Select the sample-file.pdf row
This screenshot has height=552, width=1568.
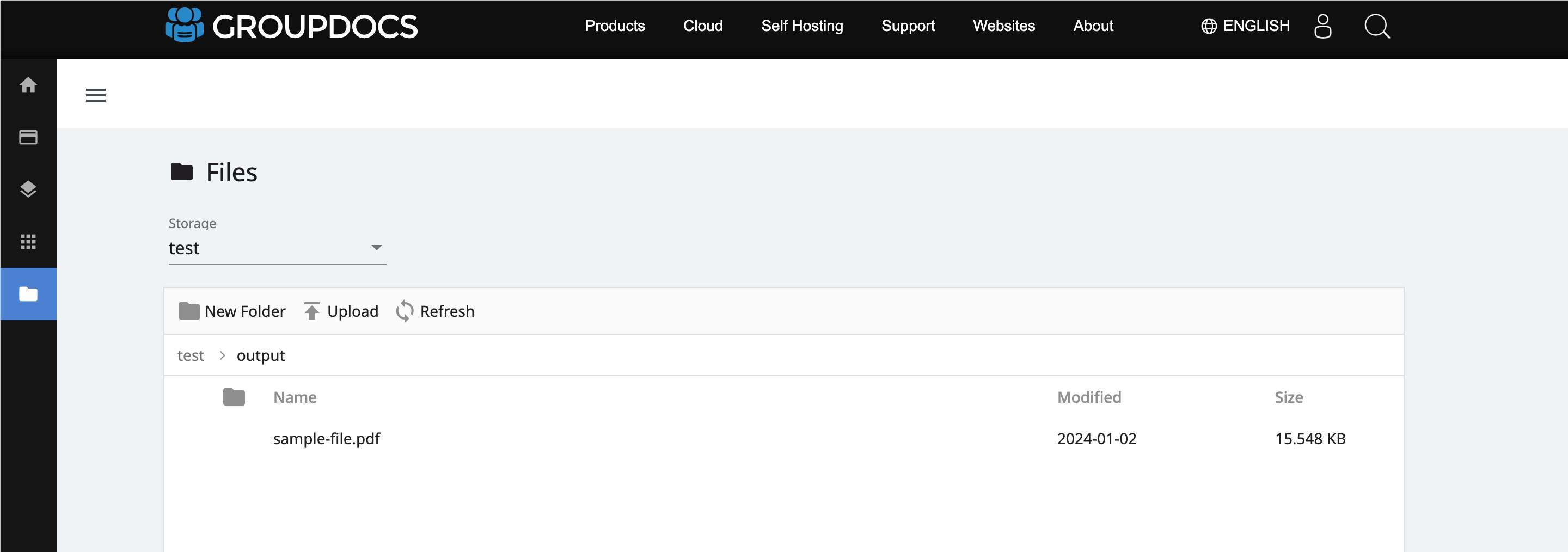tap(327, 439)
